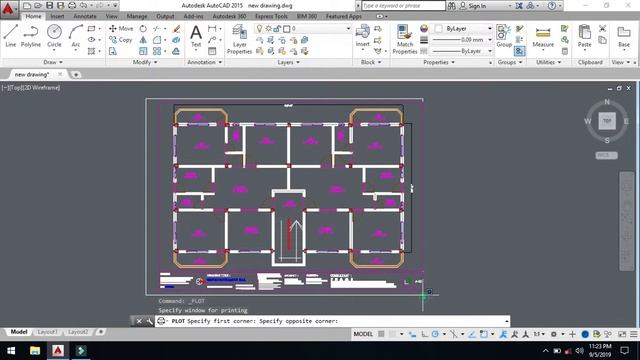Click the MODEL space button in status bar
This screenshot has height=360, width=640.
pos(363,334)
